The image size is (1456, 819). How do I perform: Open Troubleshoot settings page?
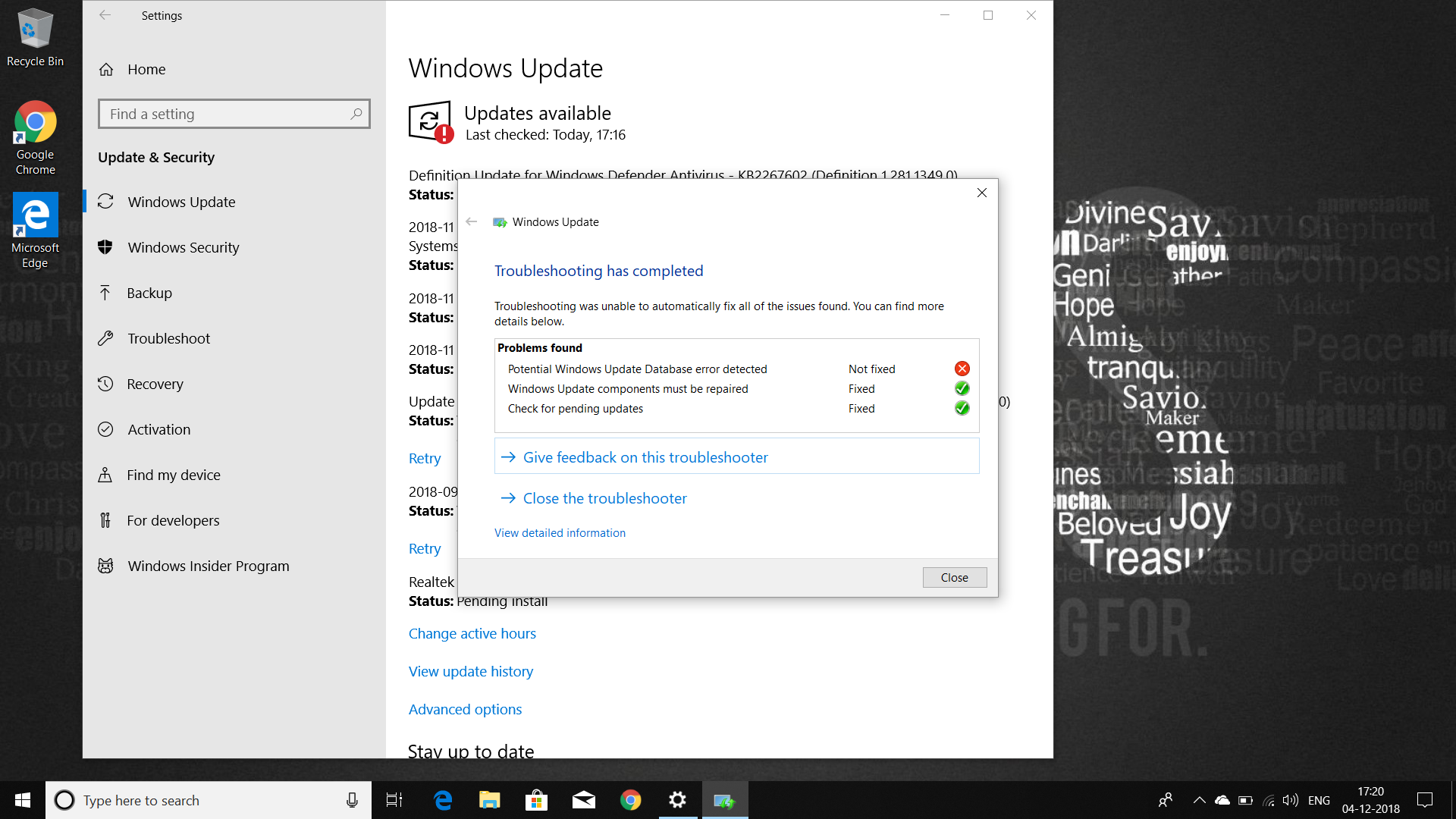[168, 338]
